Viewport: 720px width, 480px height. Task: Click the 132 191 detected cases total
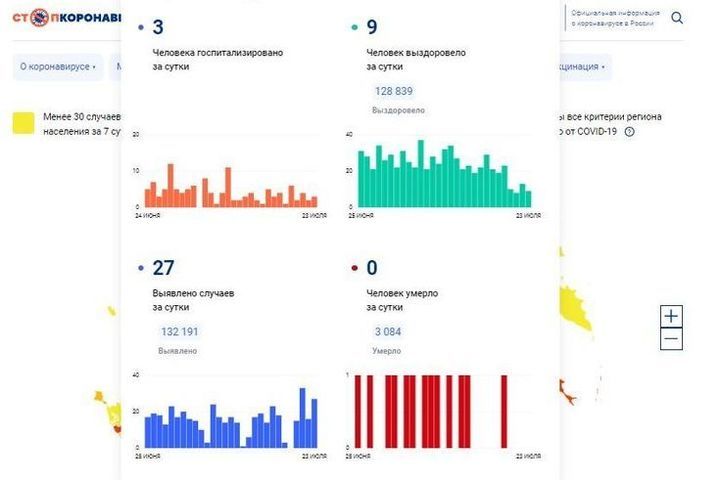pos(180,331)
